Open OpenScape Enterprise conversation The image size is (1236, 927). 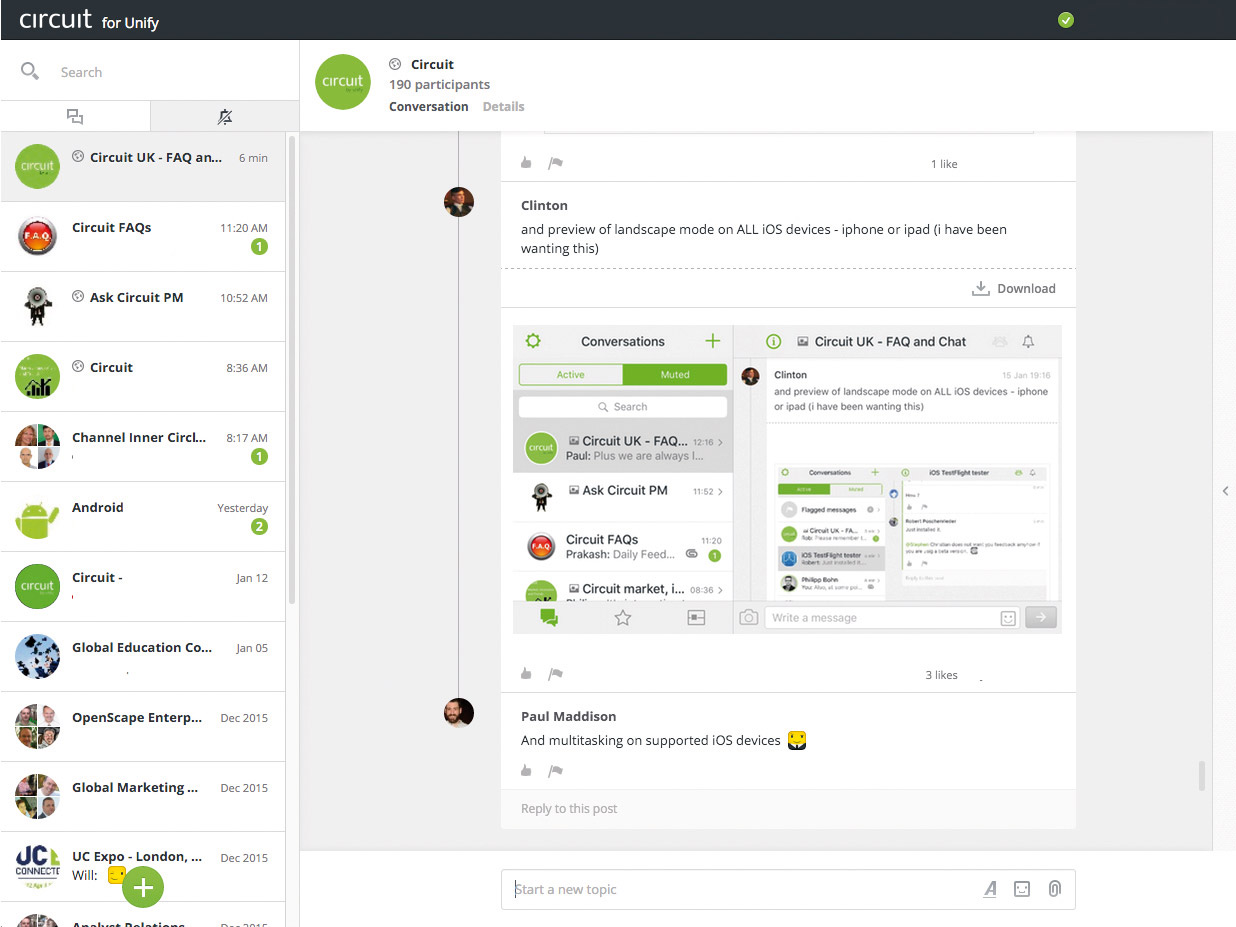143,726
